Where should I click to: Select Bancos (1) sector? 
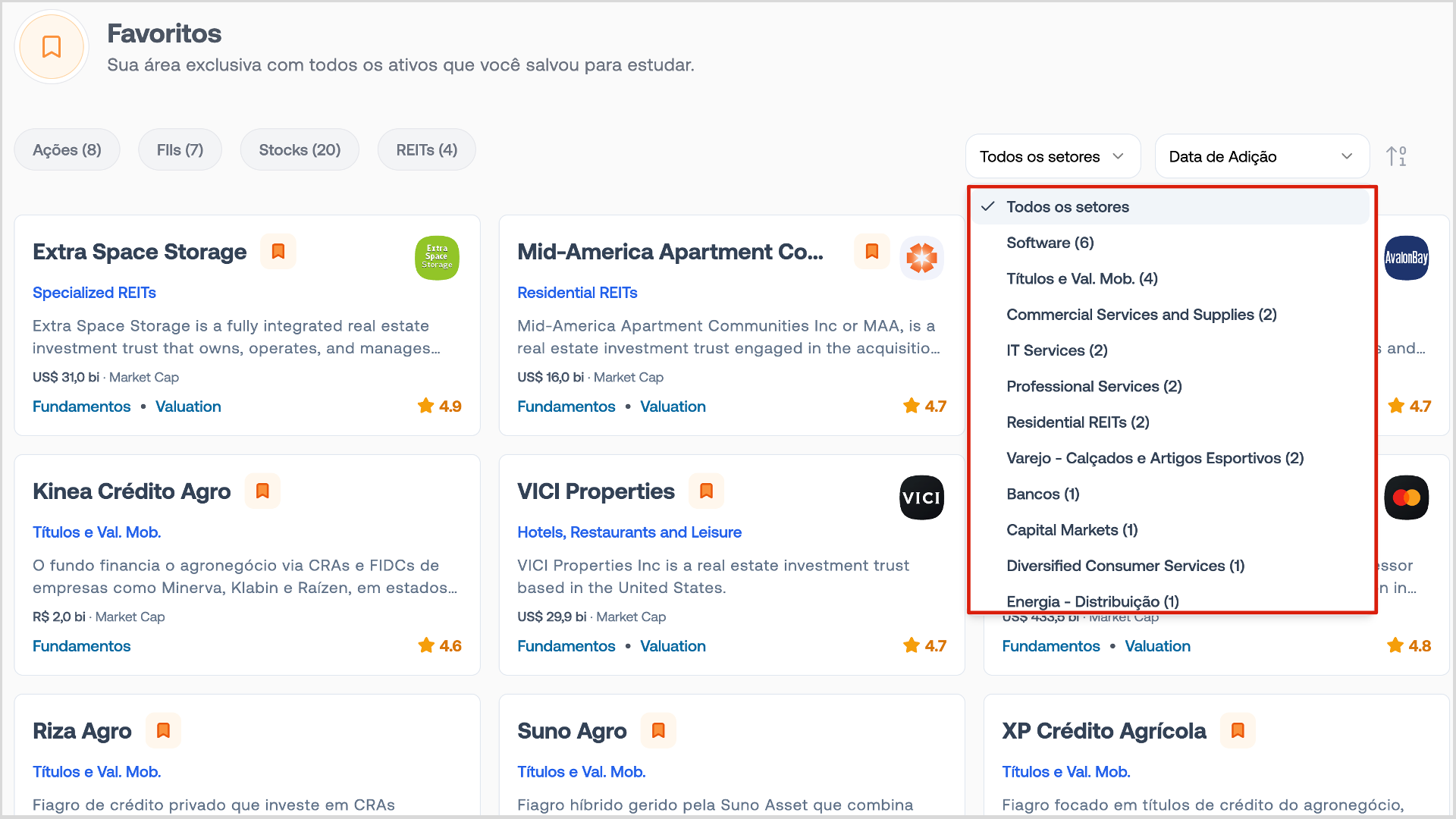pos(1171,494)
